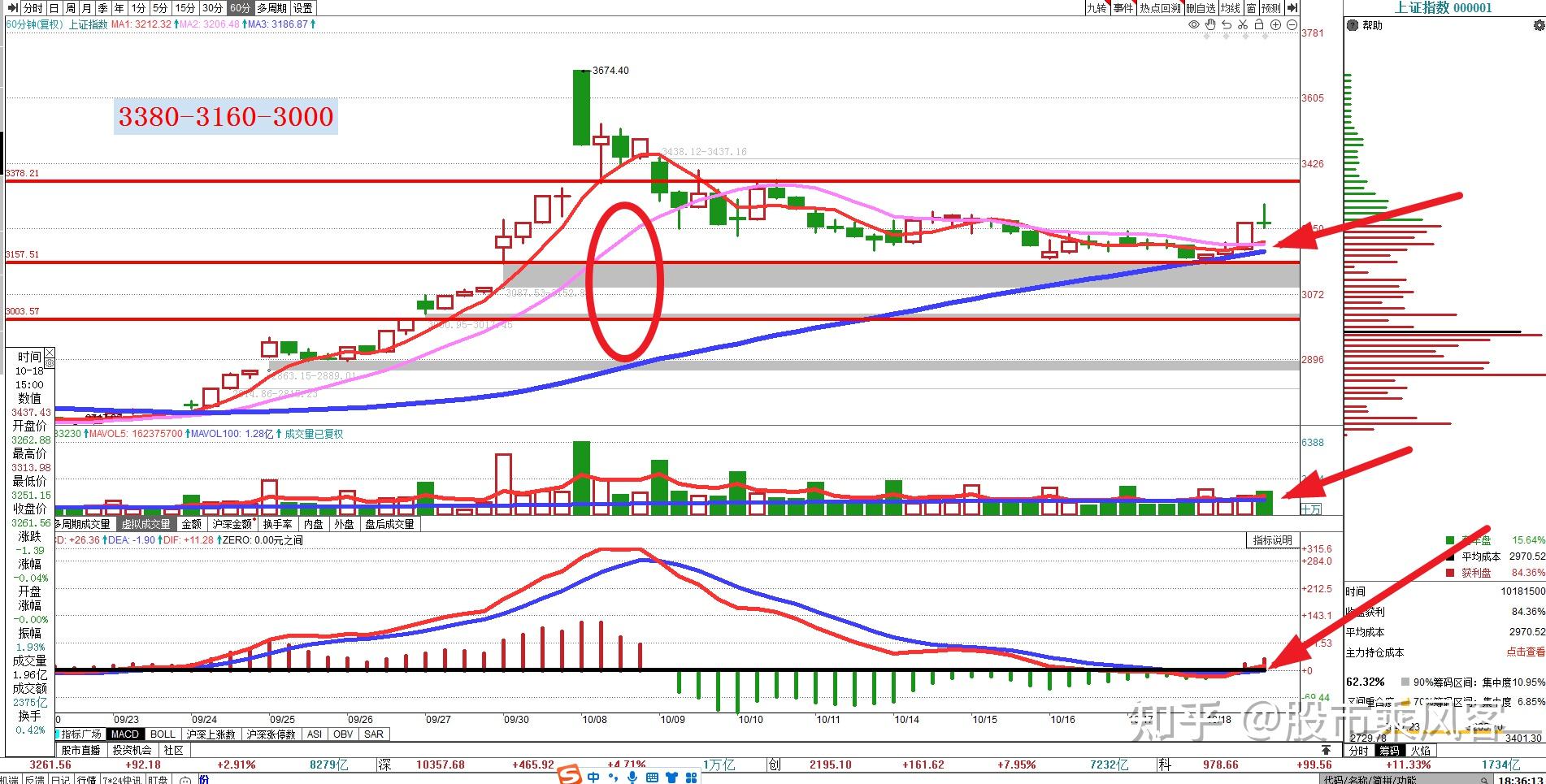This screenshot has width=1546, height=784.
Task: Click the undo arrow icon on chart toolbar
Action: (x=1227, y=25)
